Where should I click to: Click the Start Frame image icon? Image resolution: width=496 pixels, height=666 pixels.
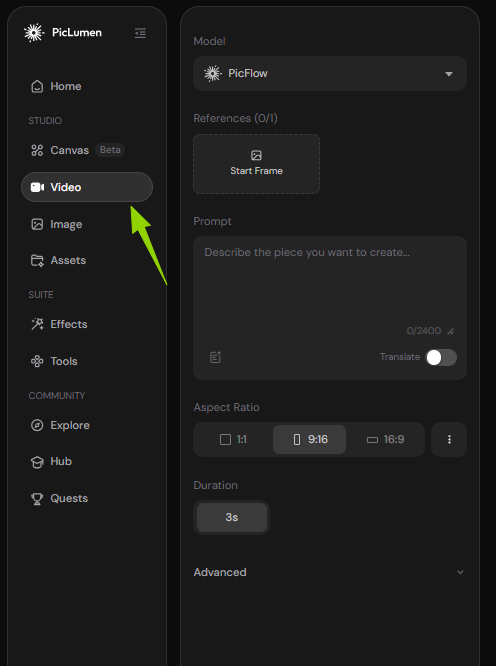coord(256,155)
